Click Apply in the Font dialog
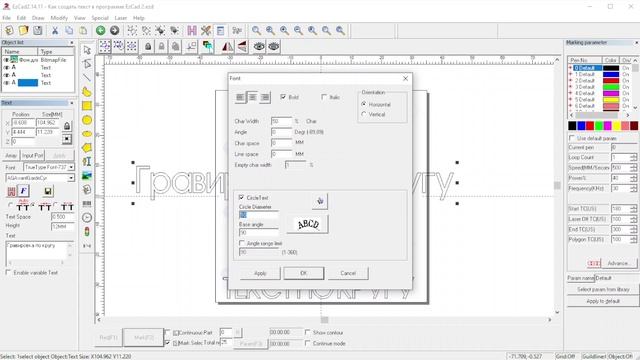This screenshot has height=360, width=640. (260, 273)
